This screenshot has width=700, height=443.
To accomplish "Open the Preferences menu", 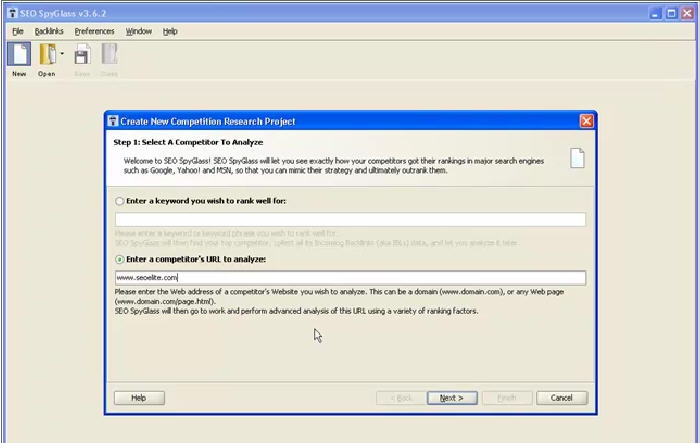I will click(x=94, y=31).
